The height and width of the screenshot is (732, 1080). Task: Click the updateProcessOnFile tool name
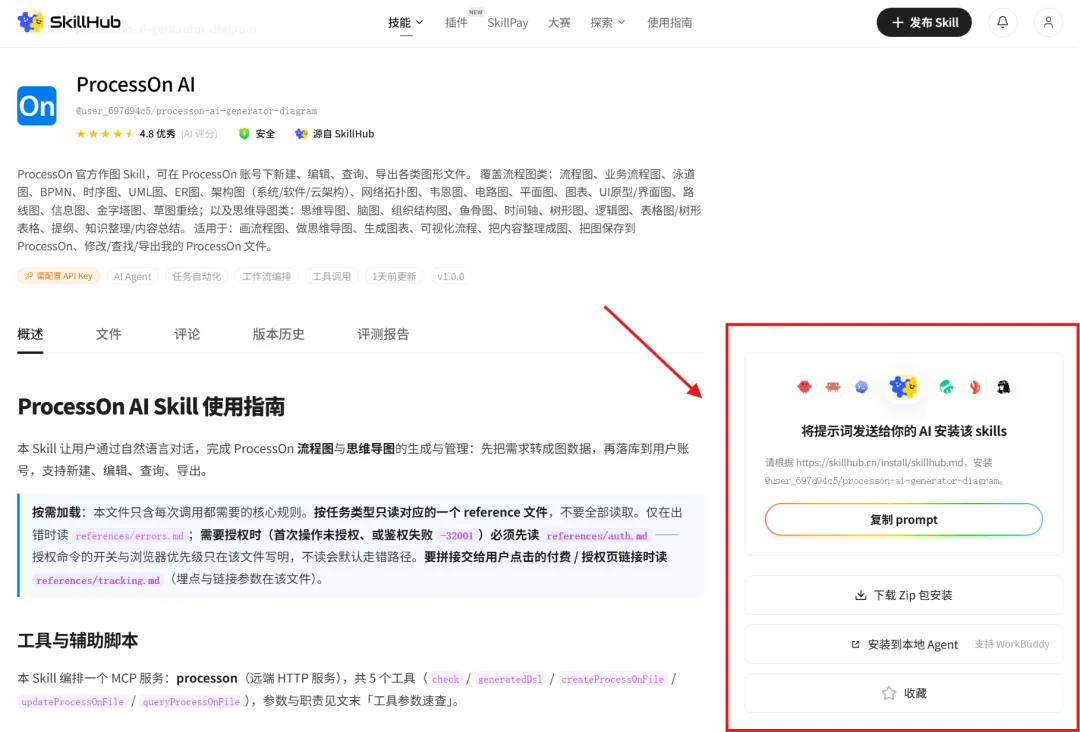click(x=73, y=702)
